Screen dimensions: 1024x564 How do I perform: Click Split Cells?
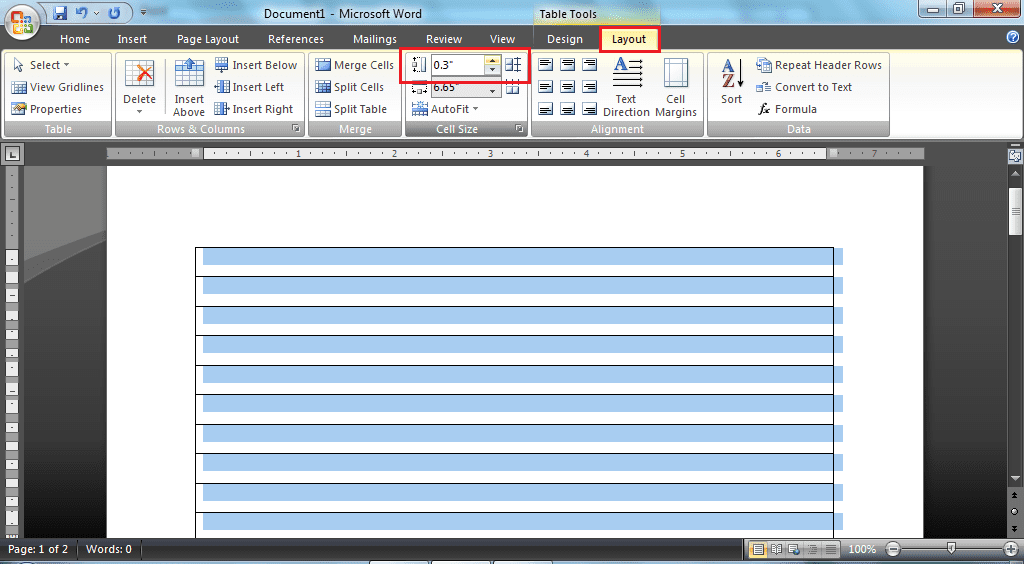[349, 87]
